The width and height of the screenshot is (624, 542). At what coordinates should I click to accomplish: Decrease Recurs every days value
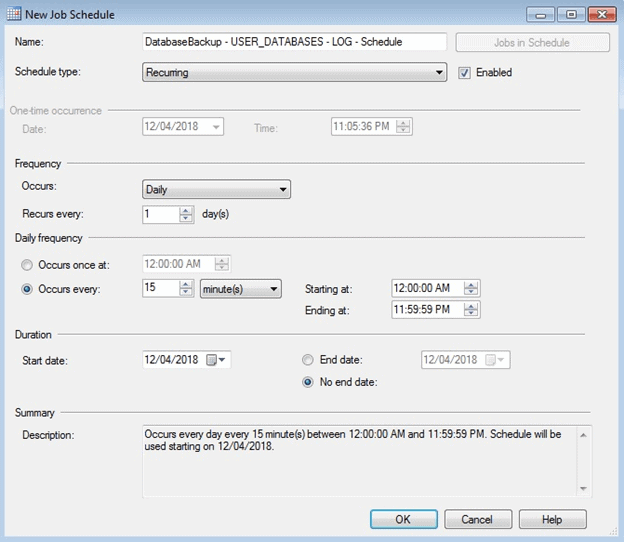pos(186,218)
